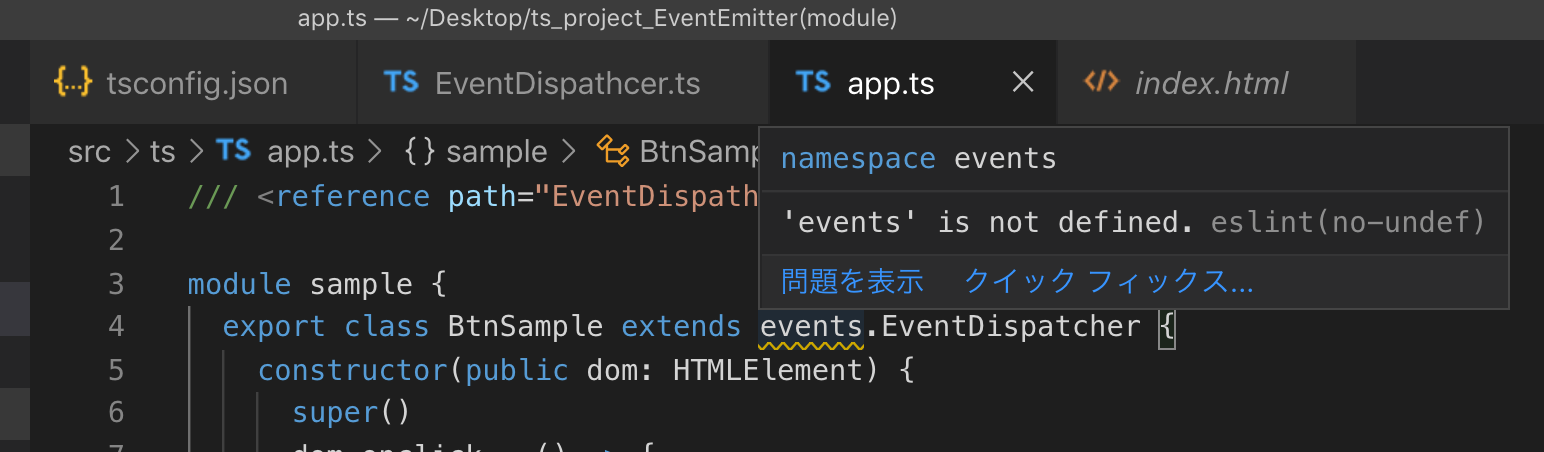Click the 問題を表示 link in hover popup
The height and width of the screenshot is (452, 1544).
point(852,282)
